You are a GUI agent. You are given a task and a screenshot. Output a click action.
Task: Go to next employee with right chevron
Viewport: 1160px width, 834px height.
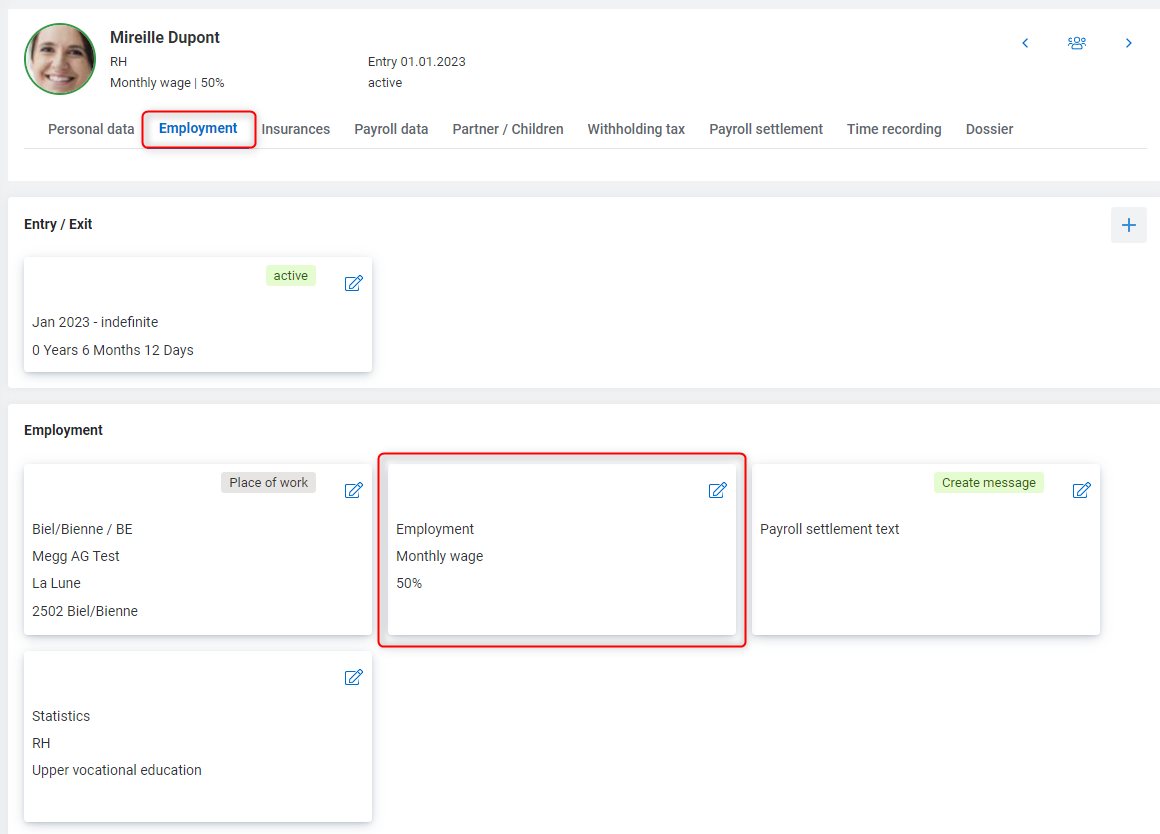click(1128, 43)
